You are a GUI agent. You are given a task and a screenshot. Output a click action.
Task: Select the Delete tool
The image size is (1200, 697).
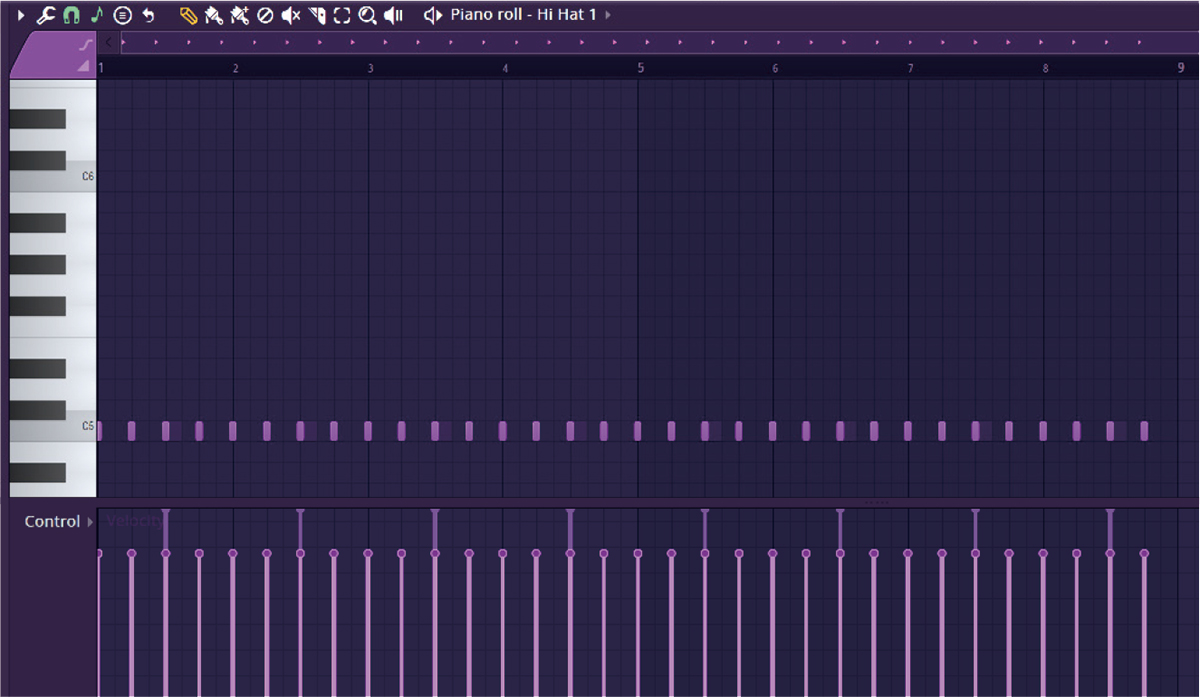pyautogui.click(x=265, y=15)
